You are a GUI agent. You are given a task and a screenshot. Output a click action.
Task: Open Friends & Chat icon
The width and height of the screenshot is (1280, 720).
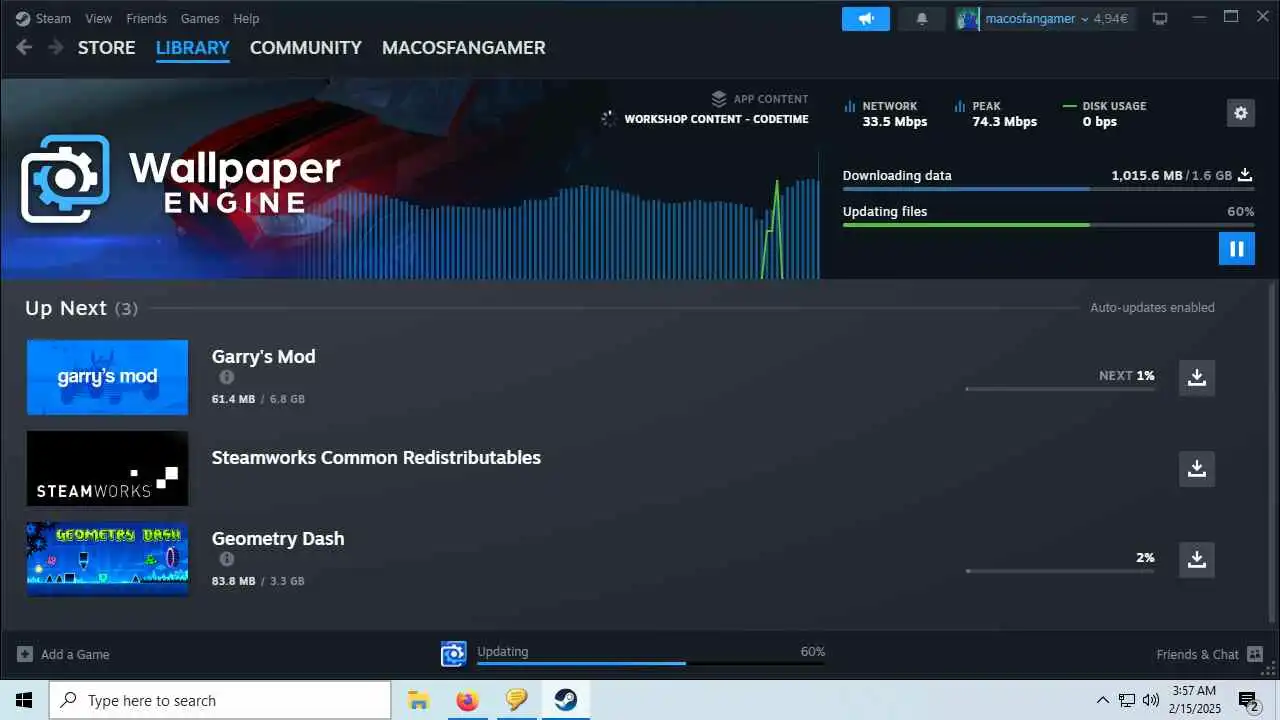coord(1255,654)
